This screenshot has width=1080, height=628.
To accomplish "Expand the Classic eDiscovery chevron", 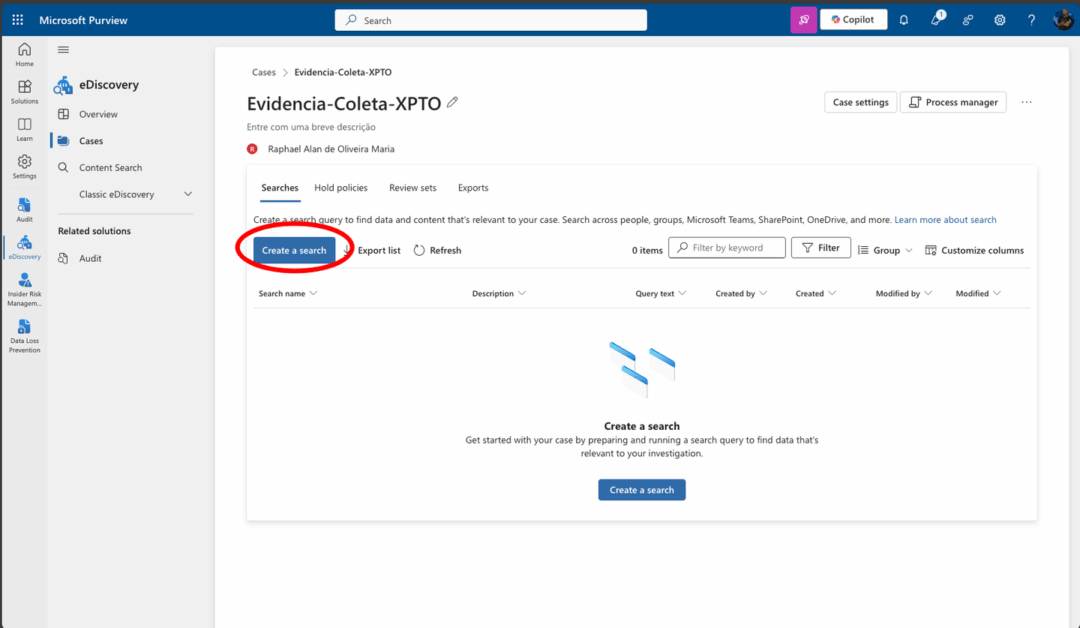I will coord(187,194).
